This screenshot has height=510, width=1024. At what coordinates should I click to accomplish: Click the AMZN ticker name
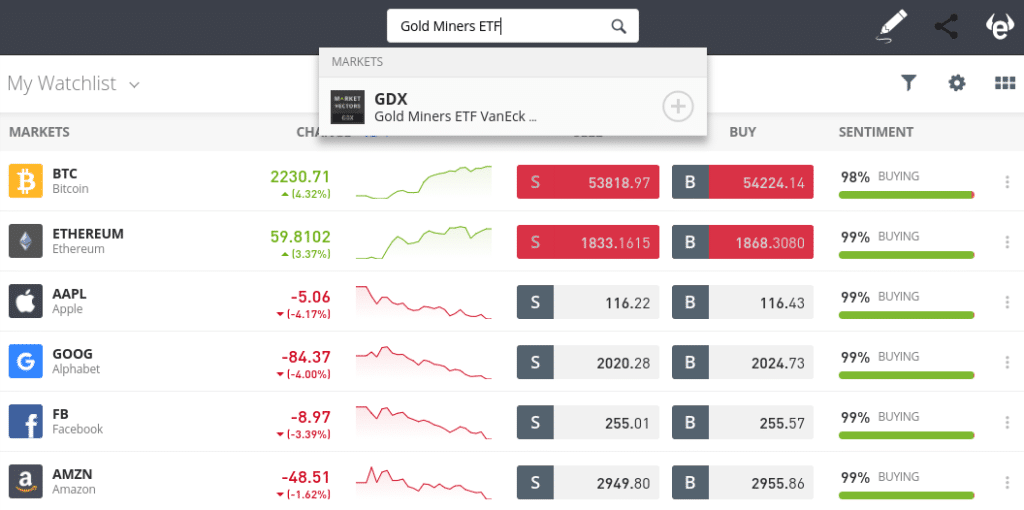tap(72, 474)
